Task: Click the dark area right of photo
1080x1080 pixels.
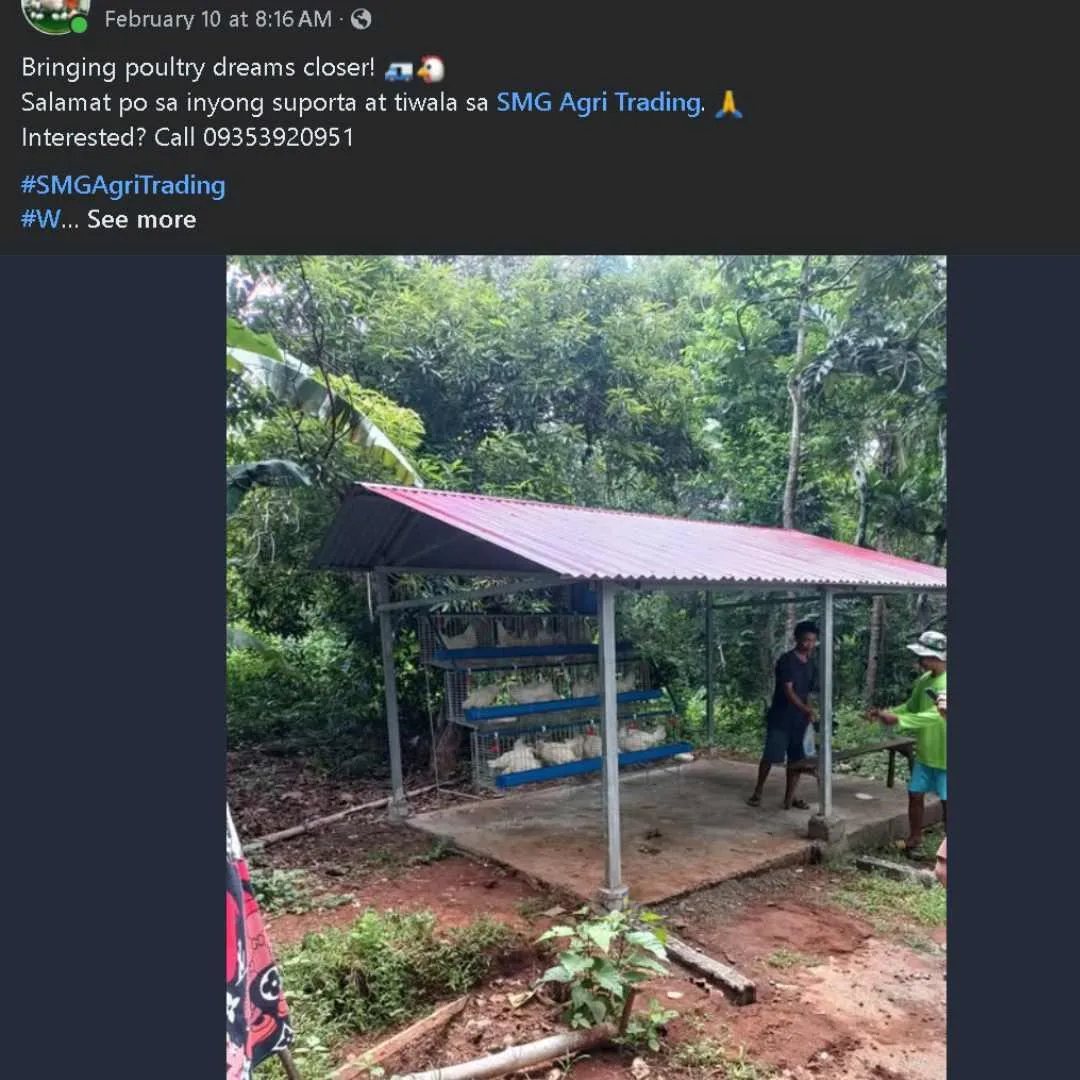Action: click(1013, 667)
